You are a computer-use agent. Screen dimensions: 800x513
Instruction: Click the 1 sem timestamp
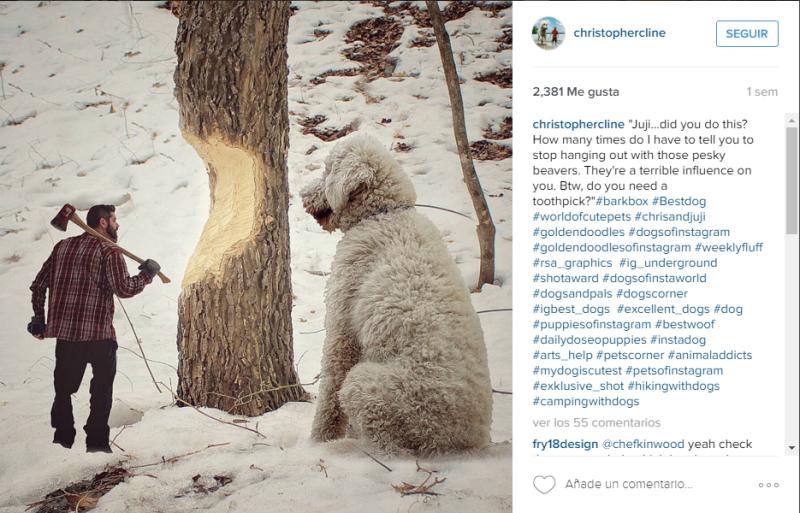tap(762, 92)
